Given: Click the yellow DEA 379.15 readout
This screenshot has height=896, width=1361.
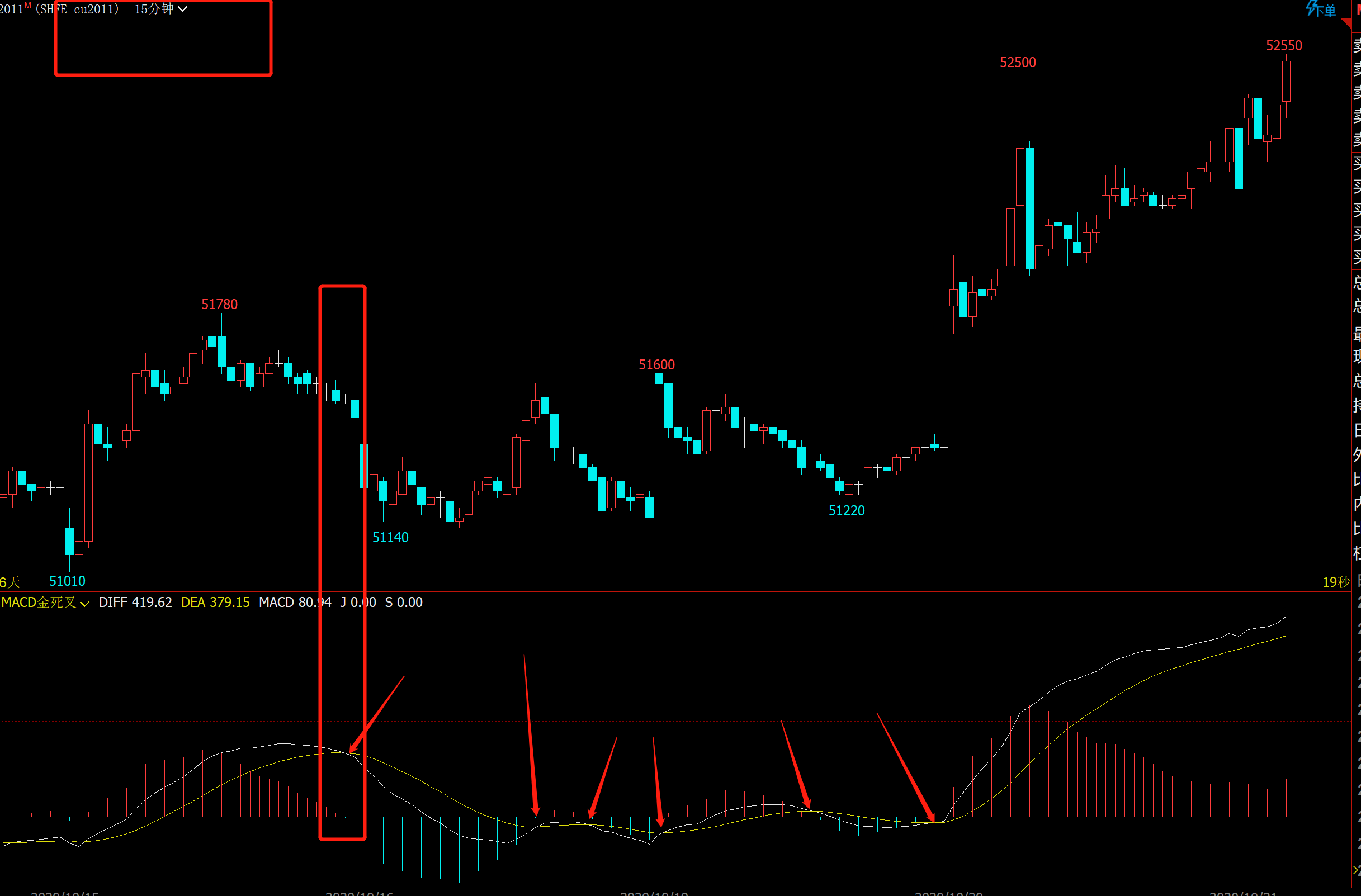Looking at the screenshot, I should pyautogui.click(x=215, y=602).
